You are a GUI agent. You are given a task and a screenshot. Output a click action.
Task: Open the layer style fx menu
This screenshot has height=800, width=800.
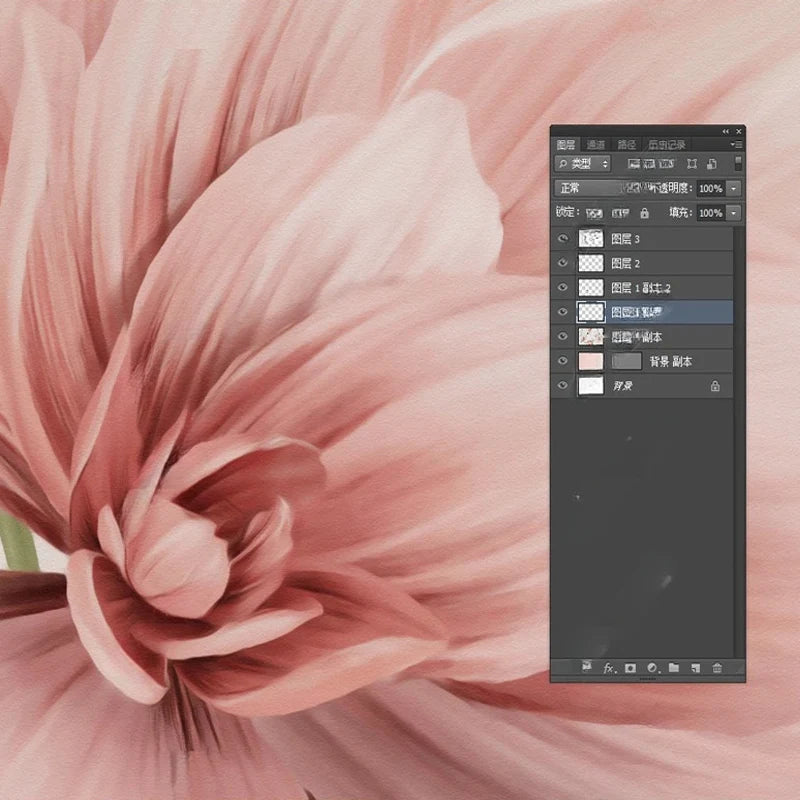[608, 668]
